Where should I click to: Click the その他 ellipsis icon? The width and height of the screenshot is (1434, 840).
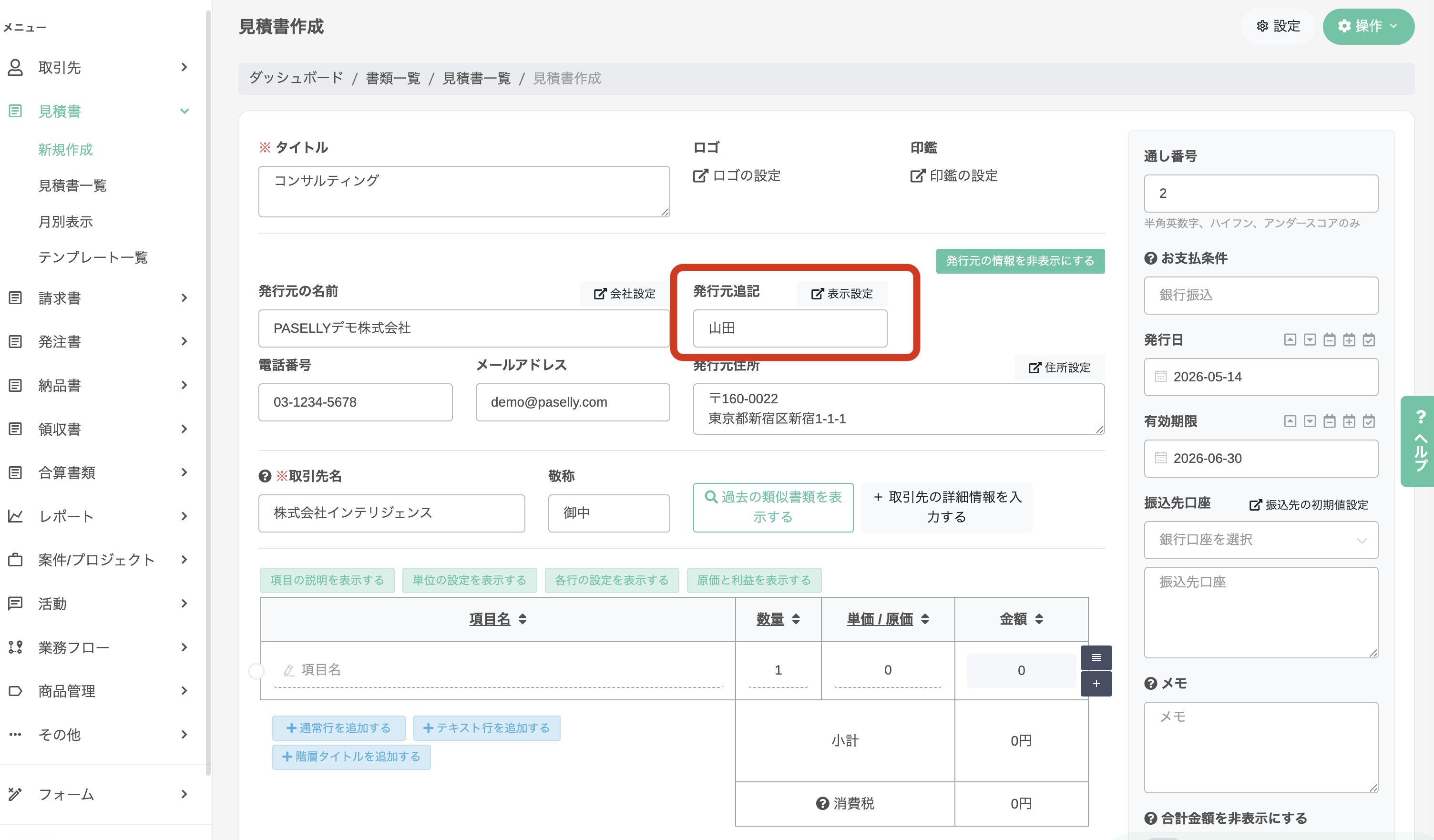pos(15,734)
